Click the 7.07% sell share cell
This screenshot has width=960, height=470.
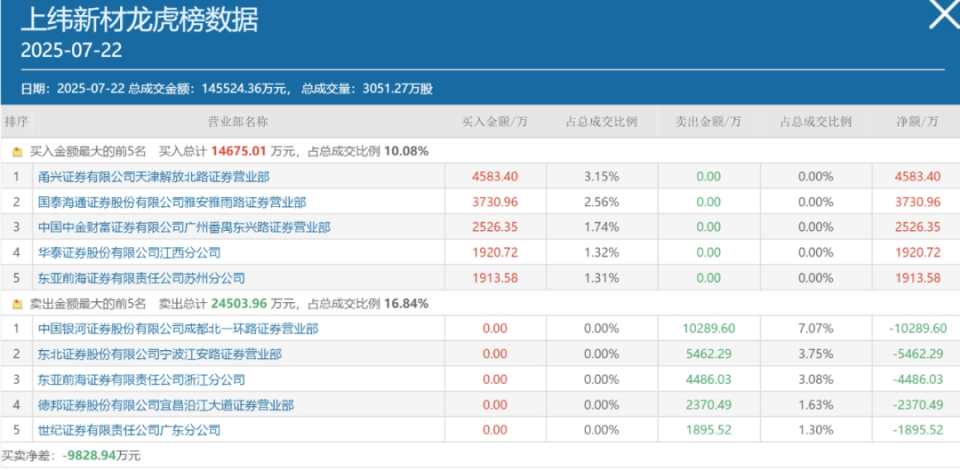[816, 329]
